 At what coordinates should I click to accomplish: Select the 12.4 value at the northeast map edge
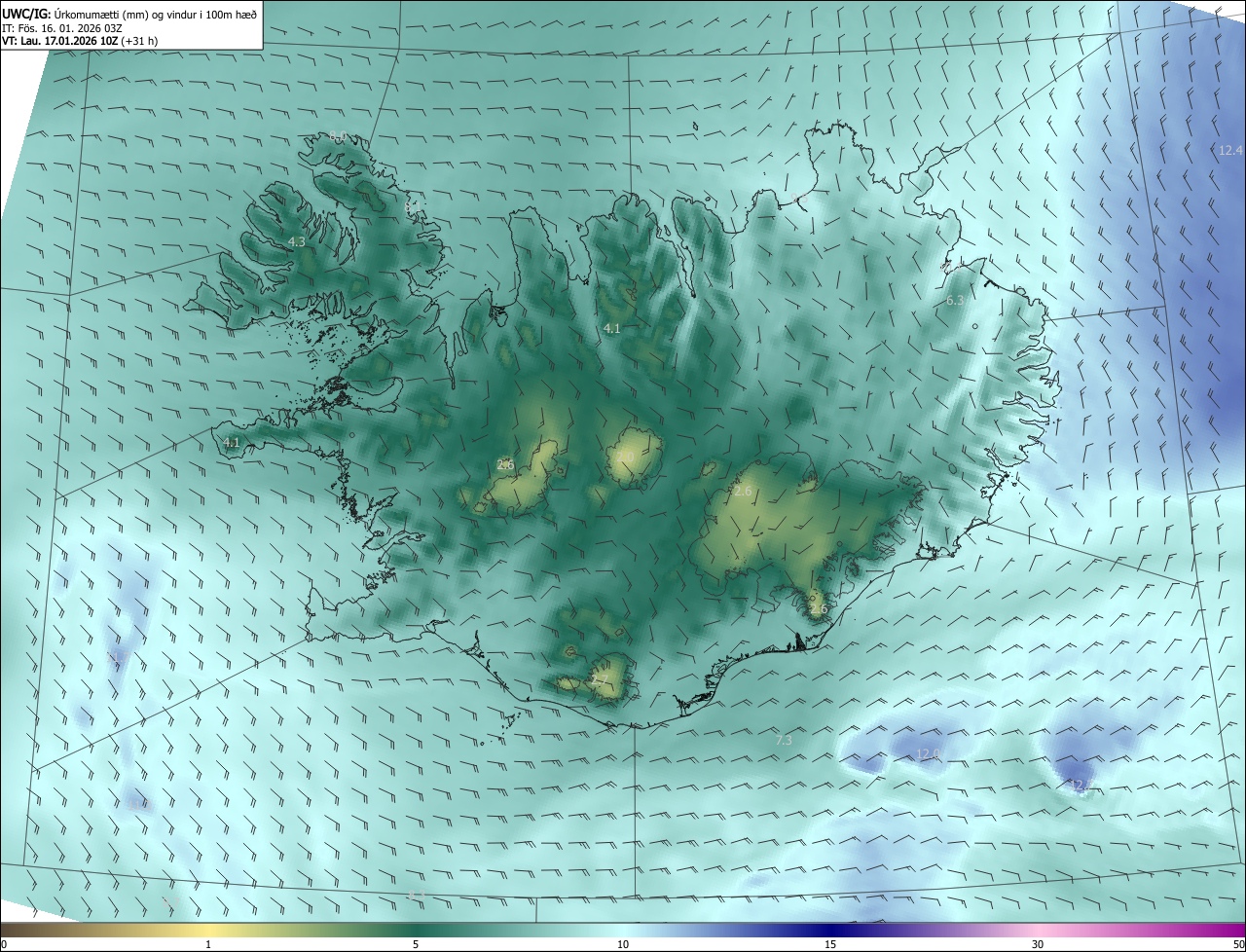coord(1230,150)
